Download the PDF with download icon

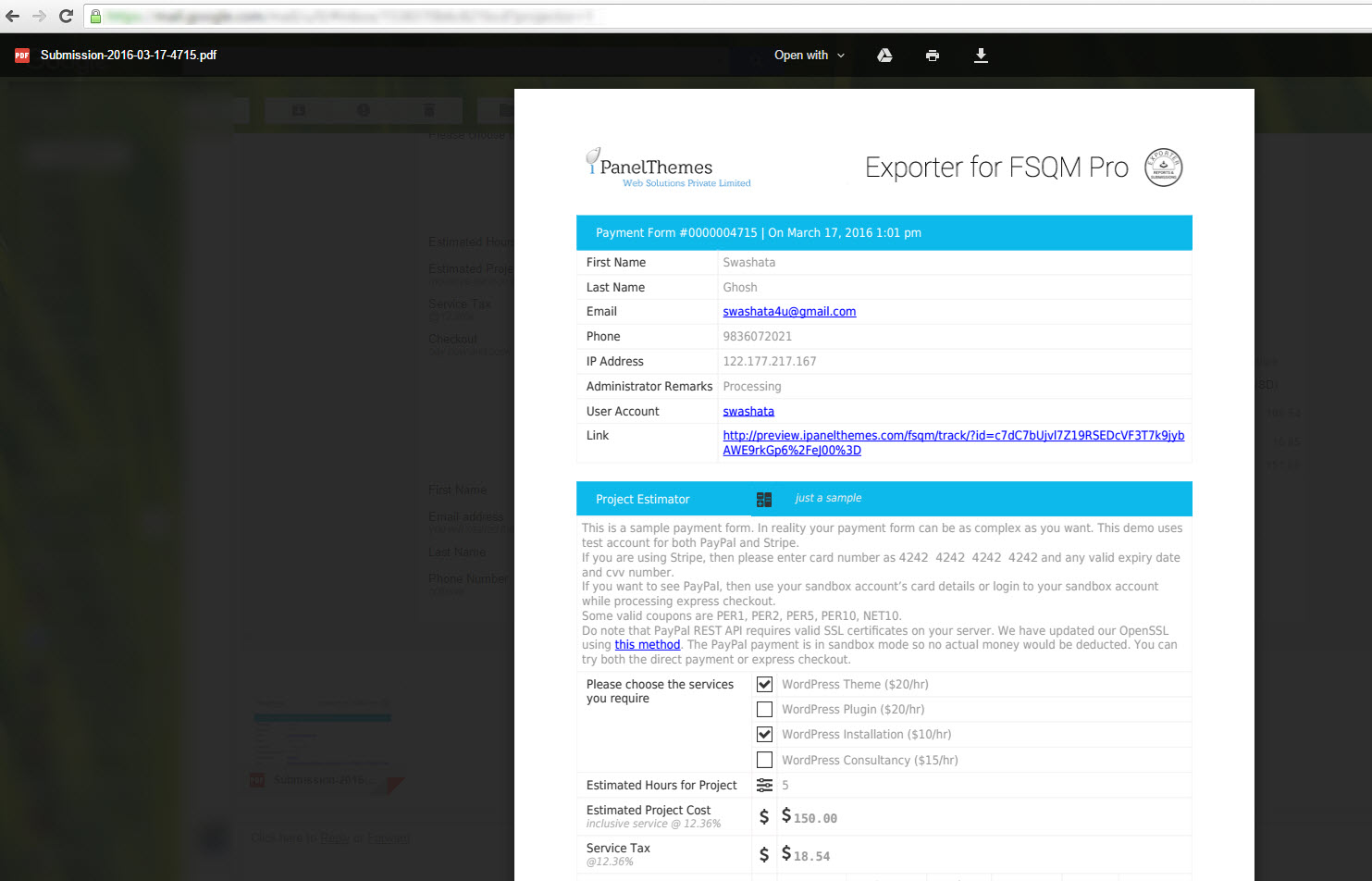981,56
